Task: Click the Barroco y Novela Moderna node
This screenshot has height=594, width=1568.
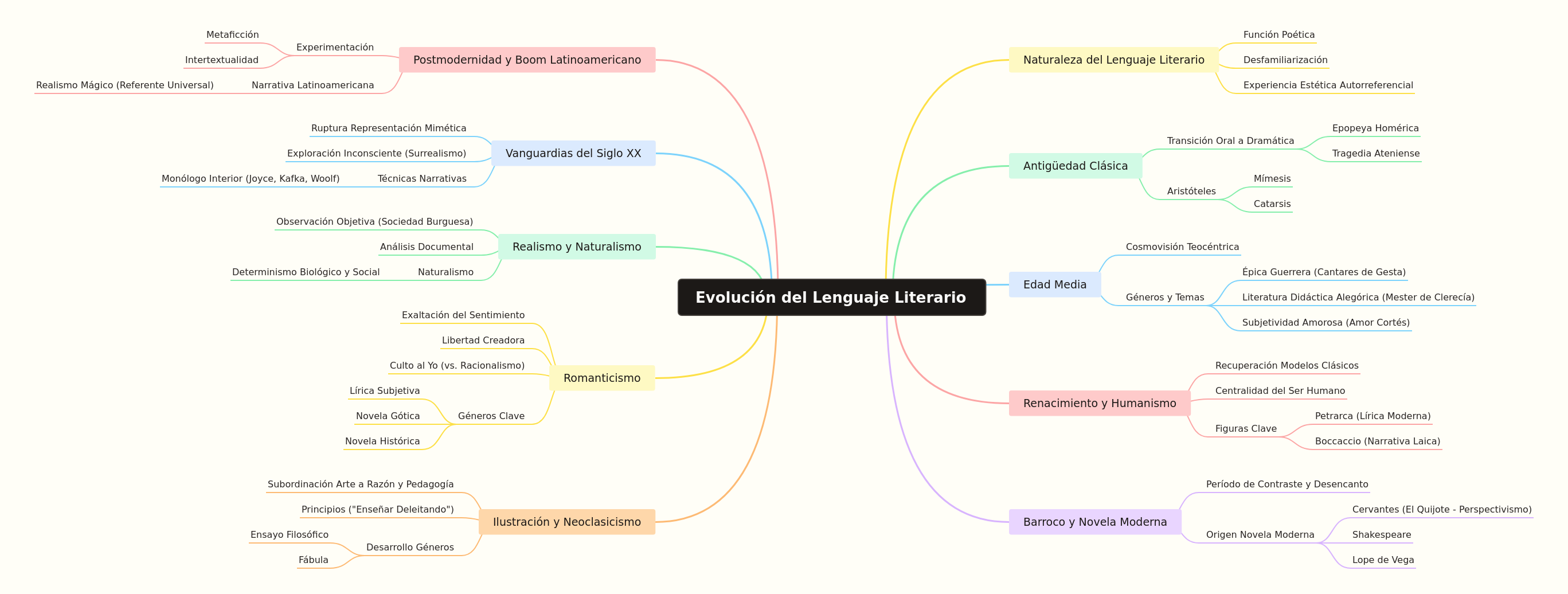Action: 1095,522
